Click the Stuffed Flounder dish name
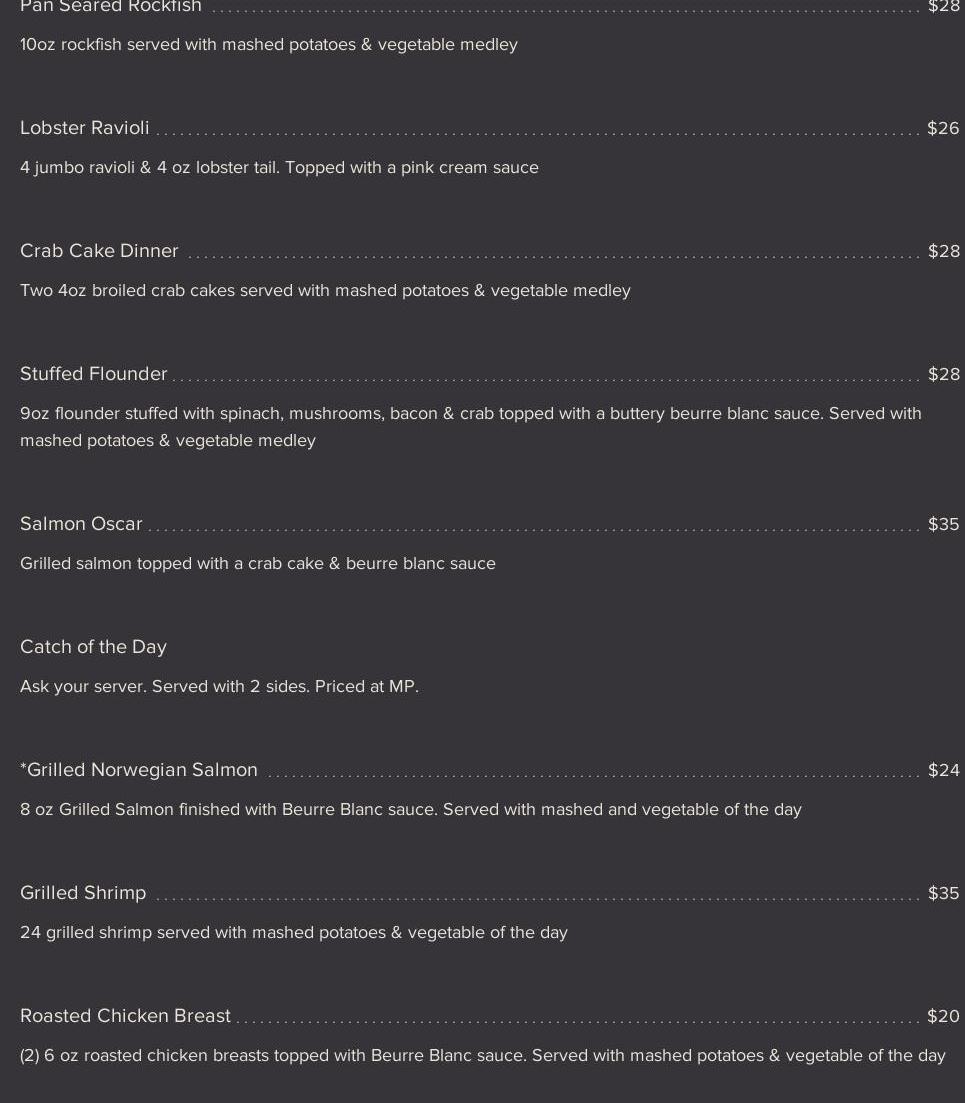The height and width of the screenshot is (1103, 965). tap(94, 374)
